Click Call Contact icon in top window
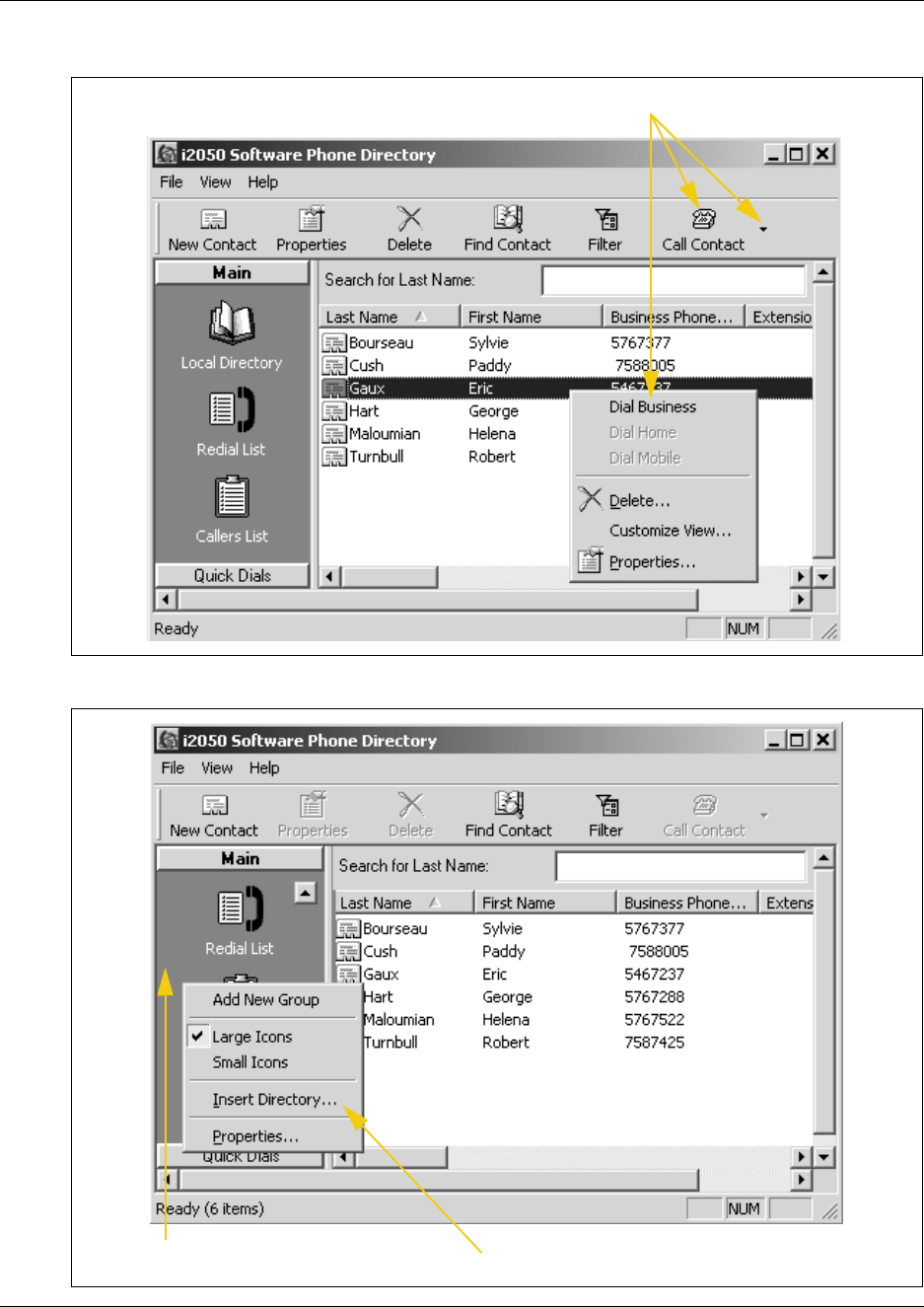924x1307 pixels. pyautogui.click(x=703, y=218)
